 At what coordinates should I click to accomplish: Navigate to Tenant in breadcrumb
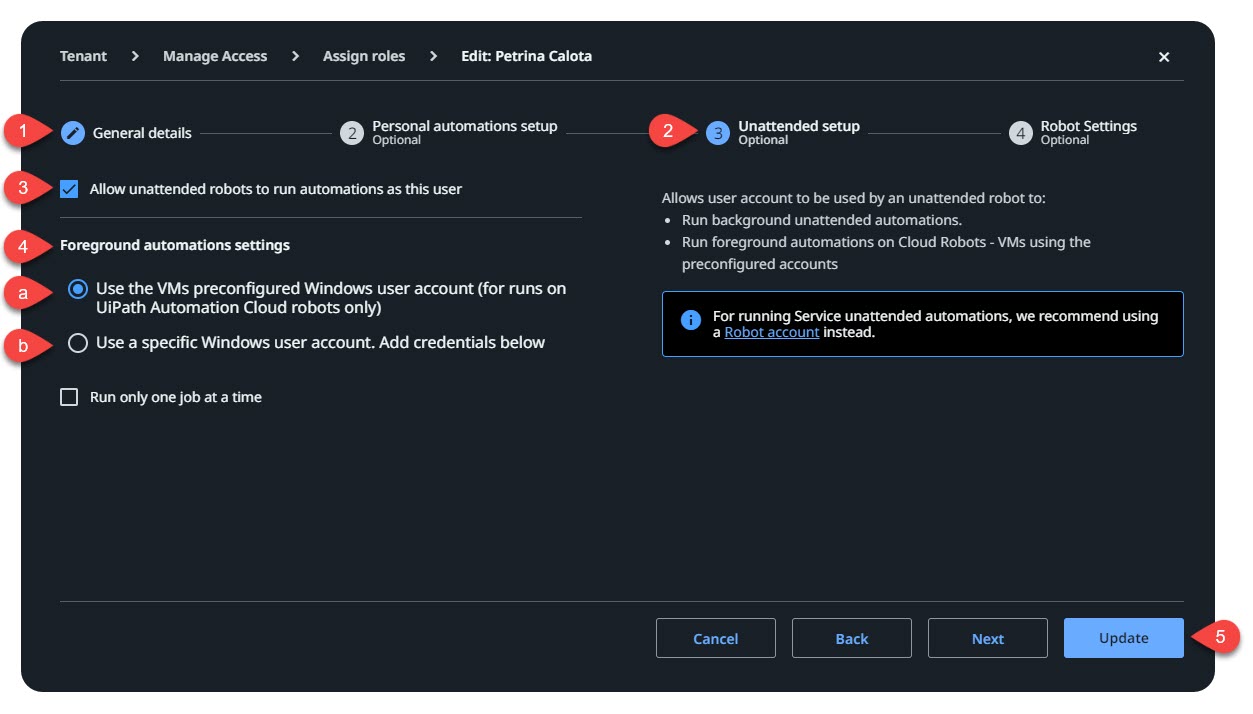(83, 56)
